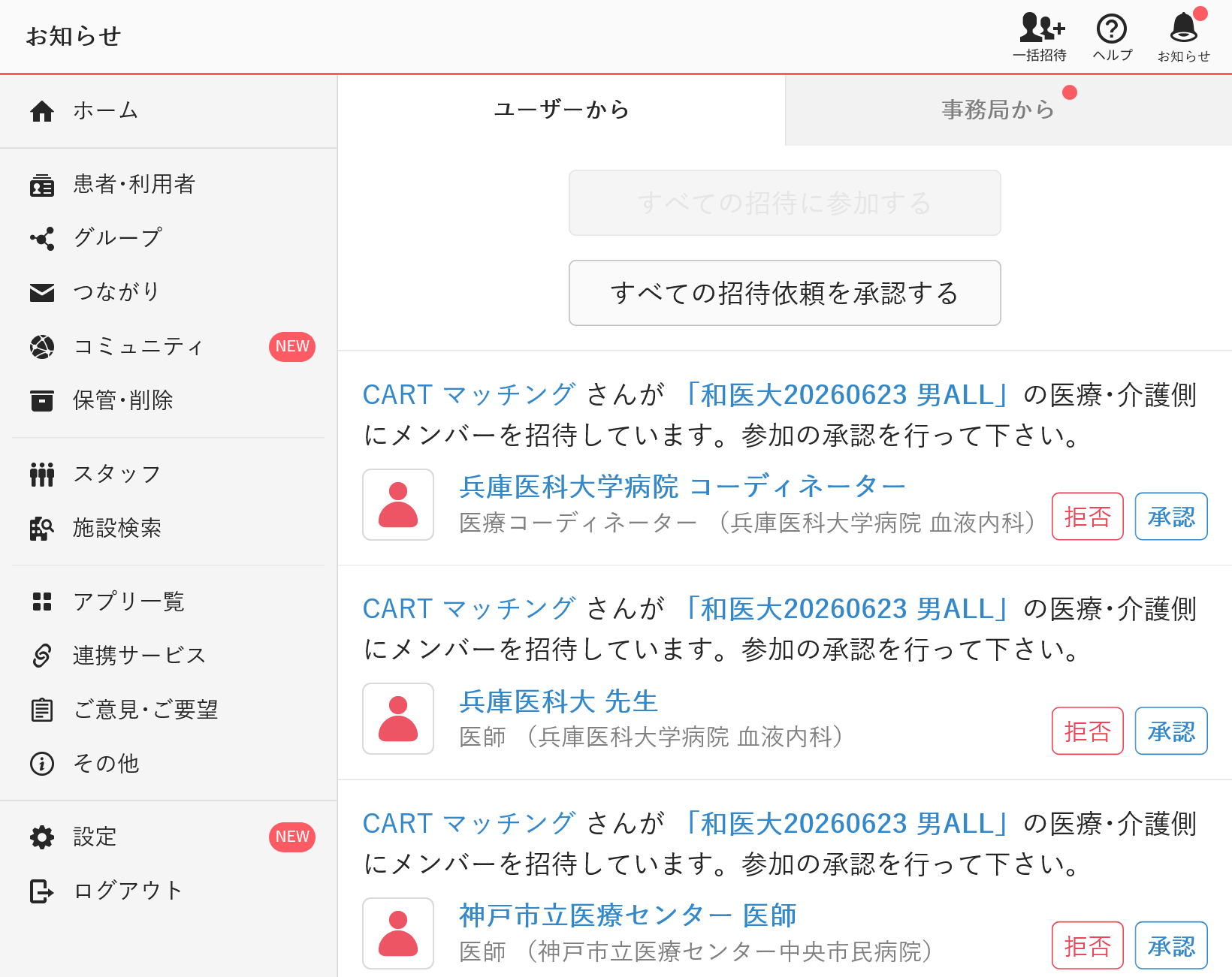Screen dimensions: 1232x977
Task: Open the 神戸市立医療センター 医師 profile link
Action: click(628, 915)
